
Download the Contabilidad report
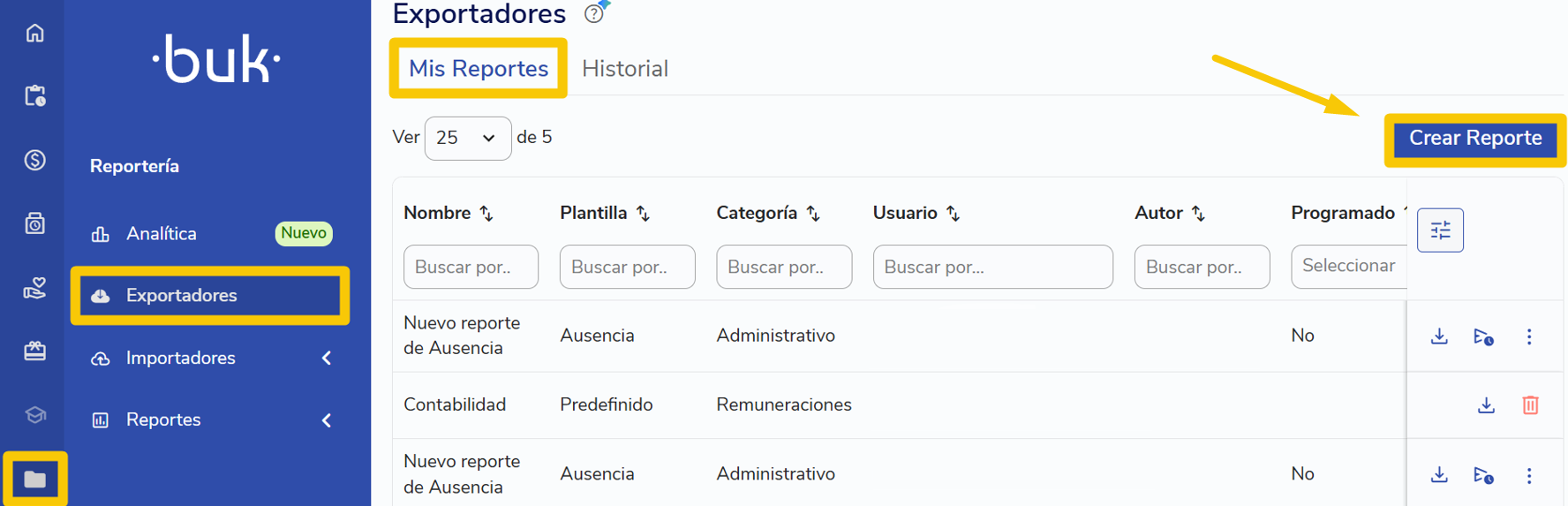coord(1486,405)
